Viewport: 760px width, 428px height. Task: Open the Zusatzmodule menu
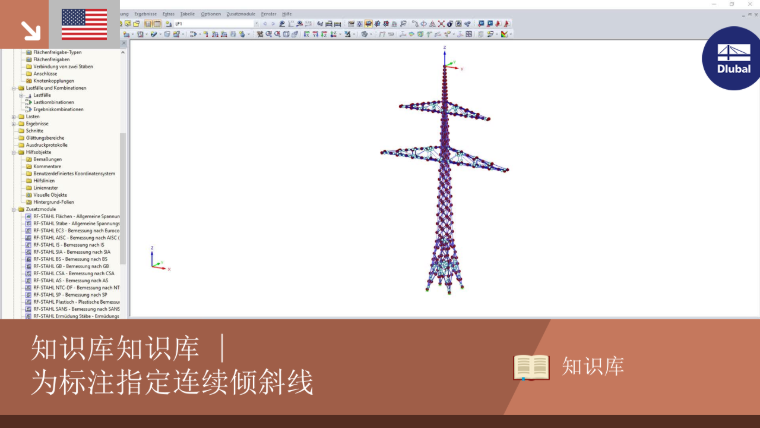(x=241, y=14)
